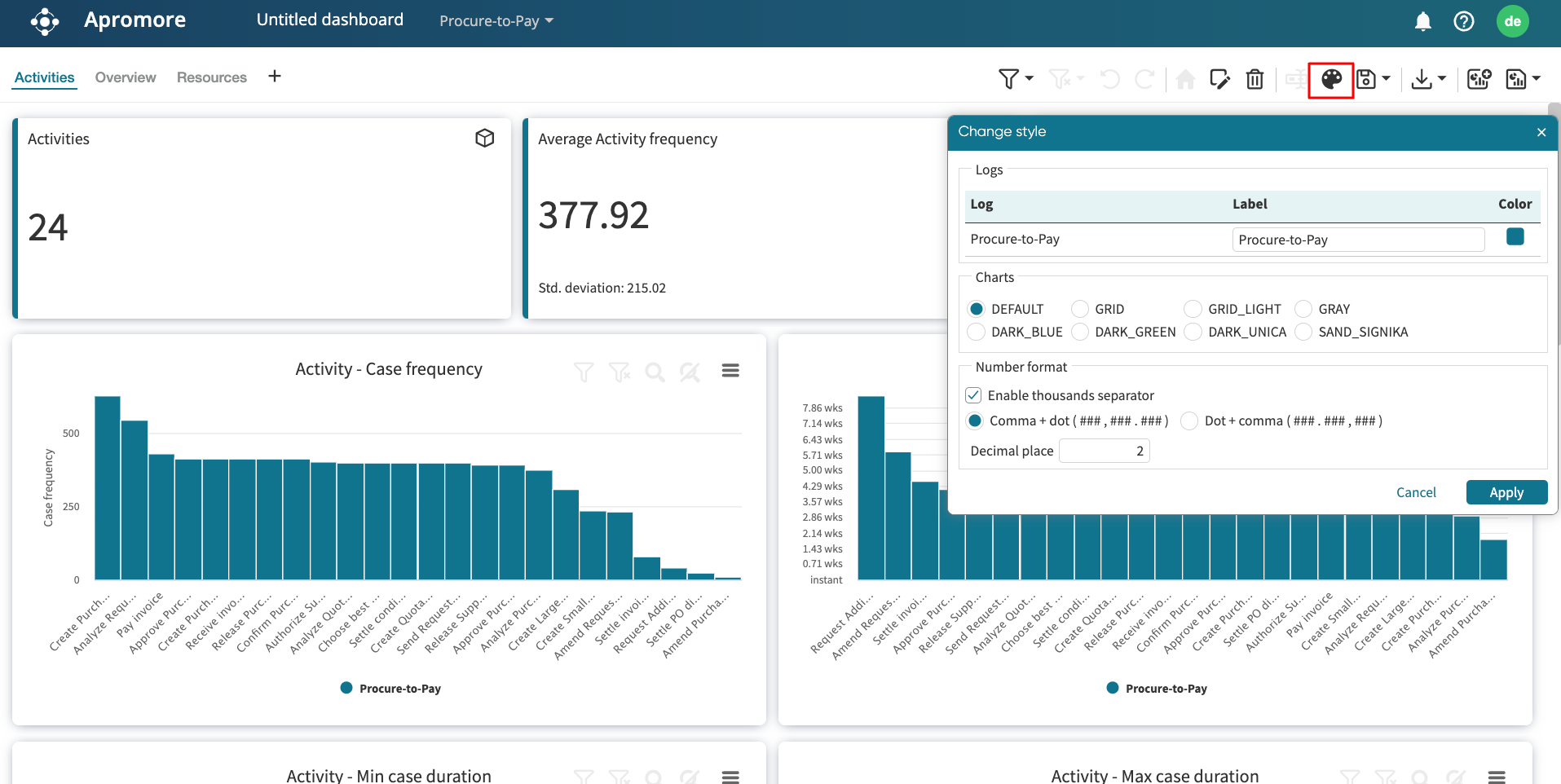The width and height of the screenshot is (1561, 784).
Task: Click the cube icon on Activities card
Action: (x=485, y=139)
